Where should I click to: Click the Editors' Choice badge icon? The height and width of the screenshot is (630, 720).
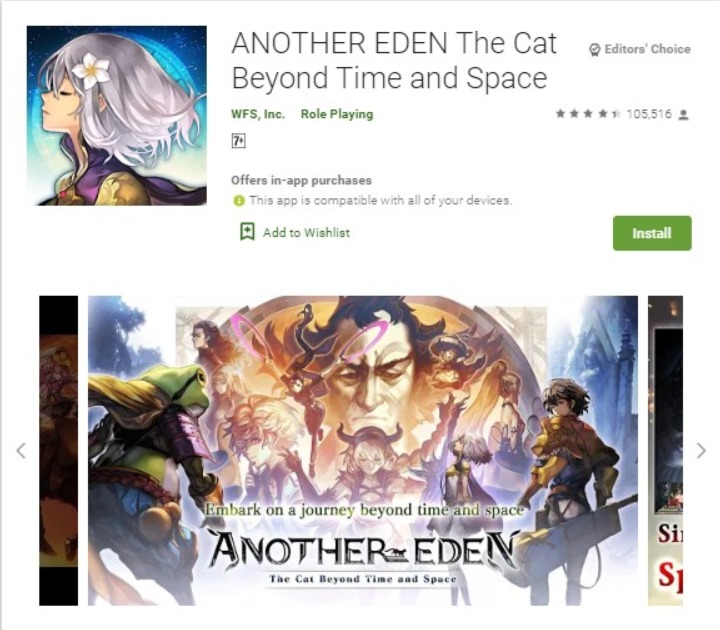tap(595, 50)
